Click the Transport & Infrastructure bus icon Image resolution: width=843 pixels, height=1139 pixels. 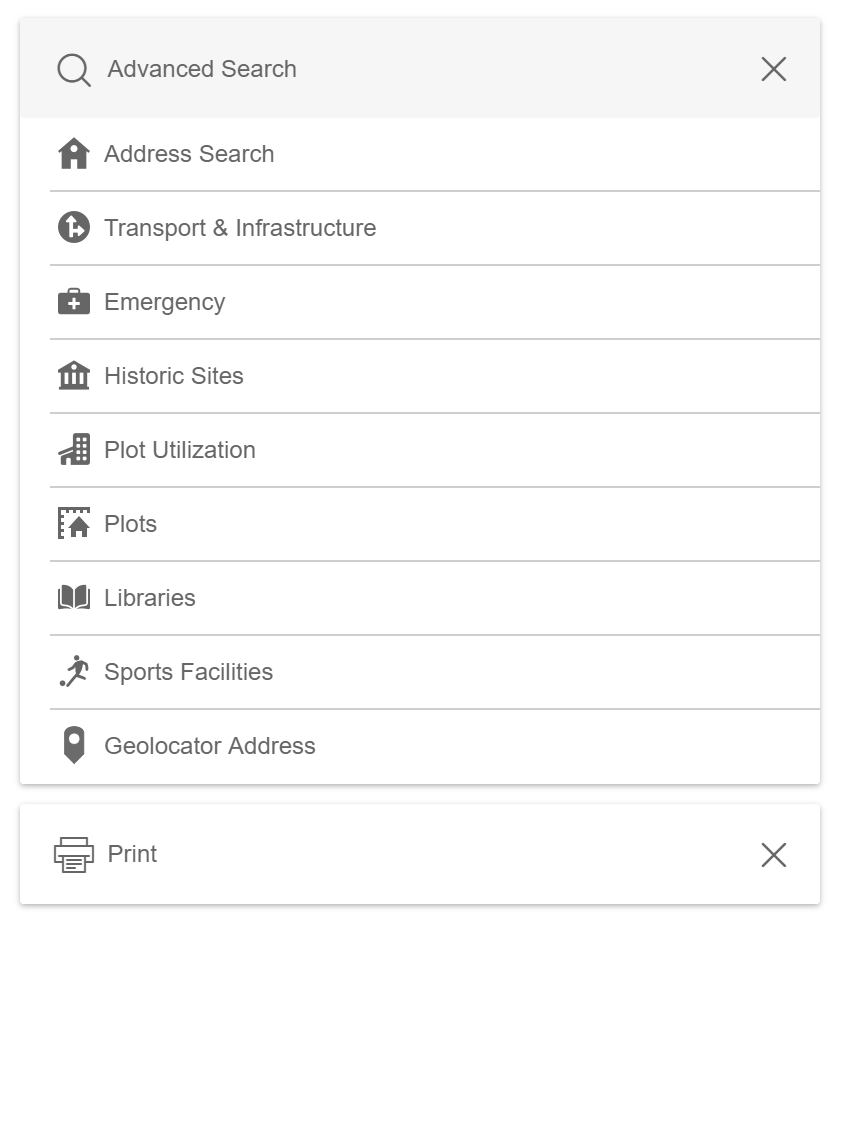(x=74, y=228)
